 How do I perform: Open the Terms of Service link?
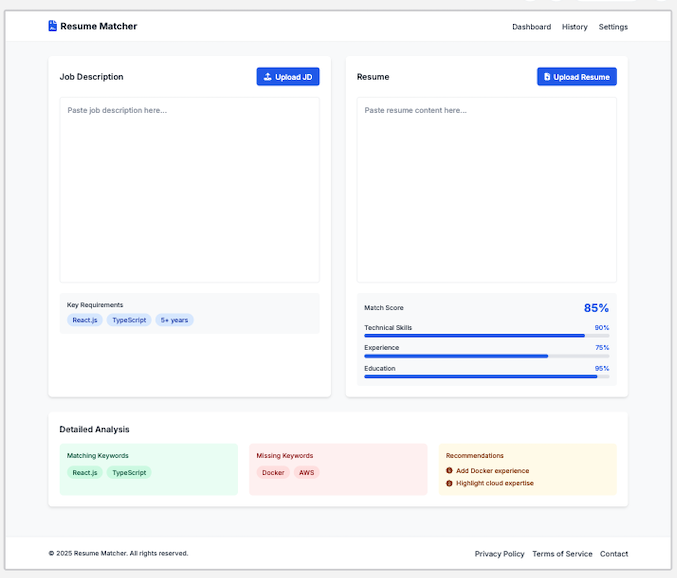coord(562,554)
